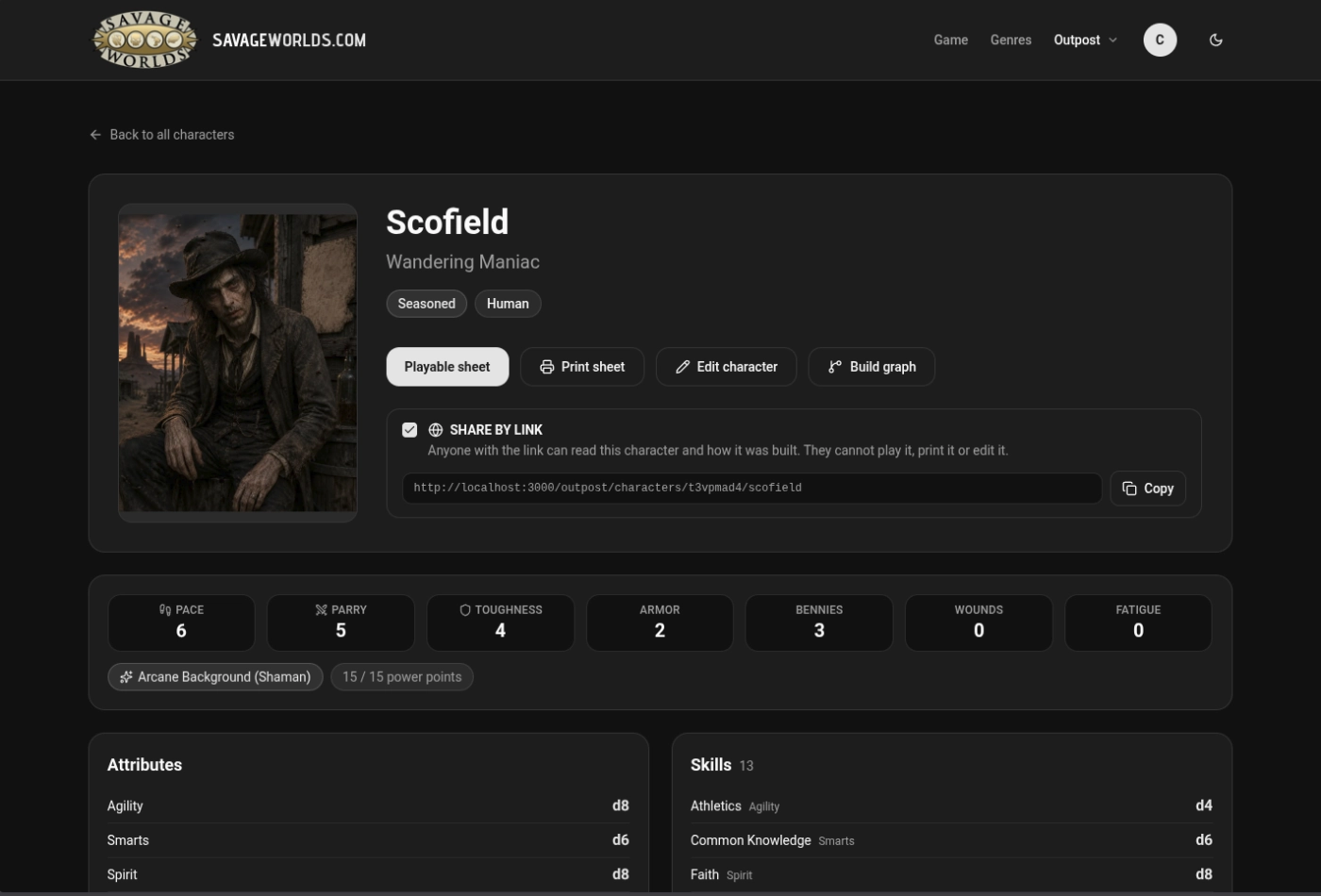Image resolution: width=1321 pixels, height=896 pixels.
Task: Open the Game menu item
Action: point(951,40)
